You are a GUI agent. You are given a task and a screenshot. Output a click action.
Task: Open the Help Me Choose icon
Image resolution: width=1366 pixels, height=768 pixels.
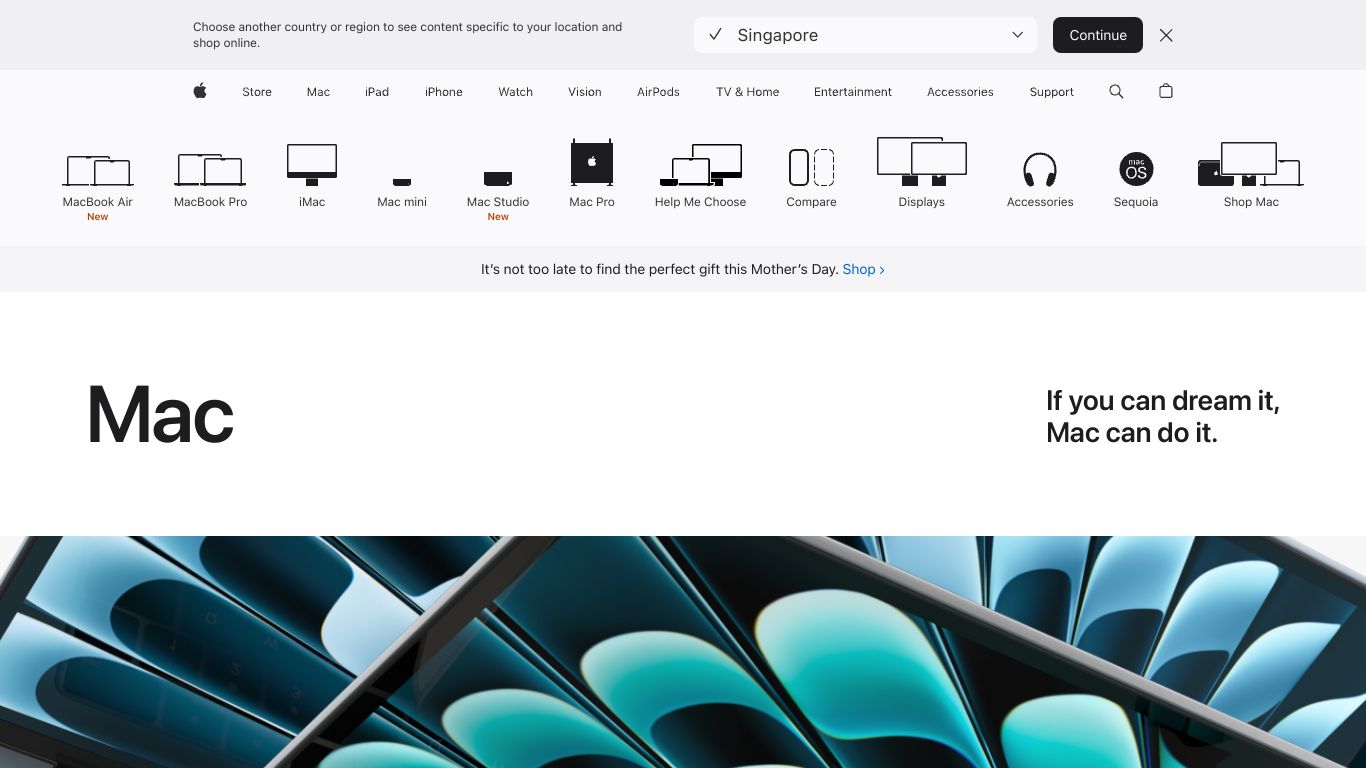coord(700,165)
